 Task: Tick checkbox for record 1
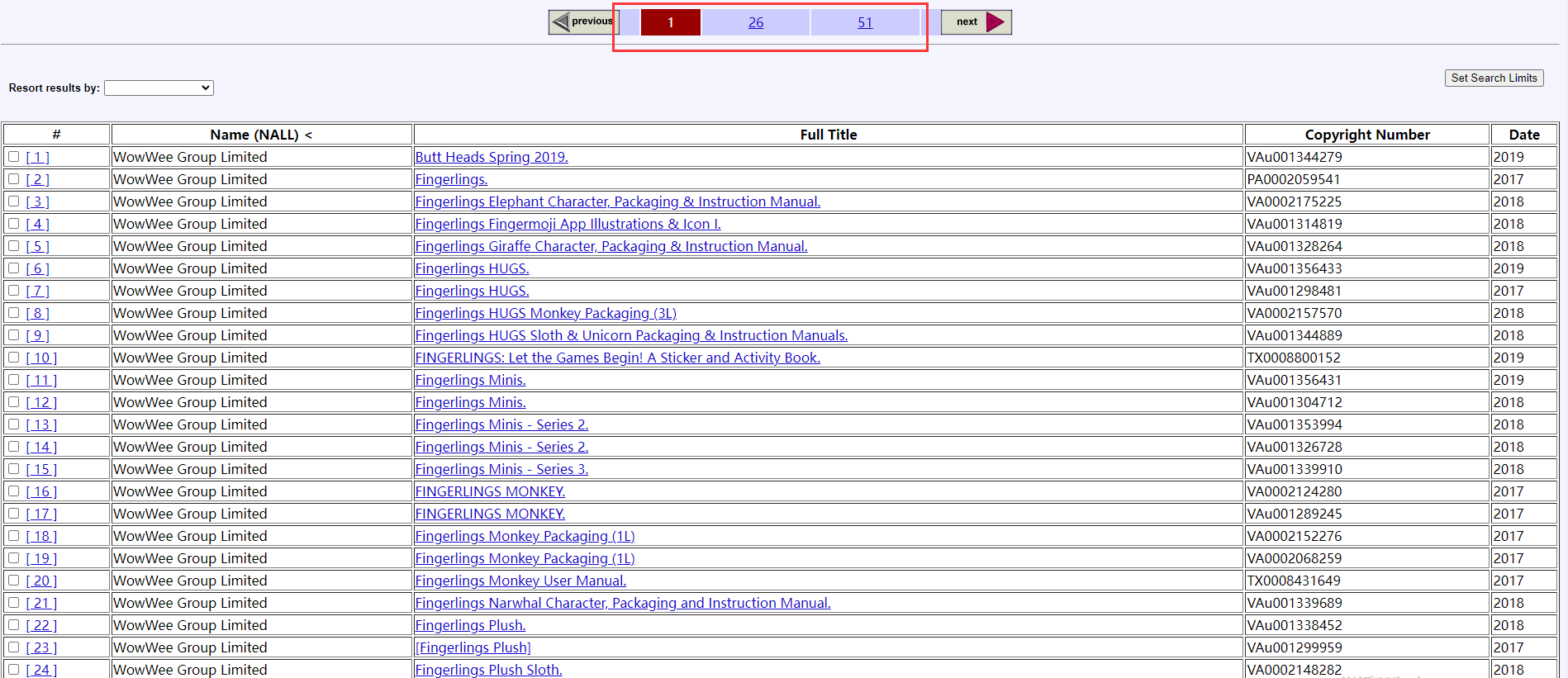point(13,156)
